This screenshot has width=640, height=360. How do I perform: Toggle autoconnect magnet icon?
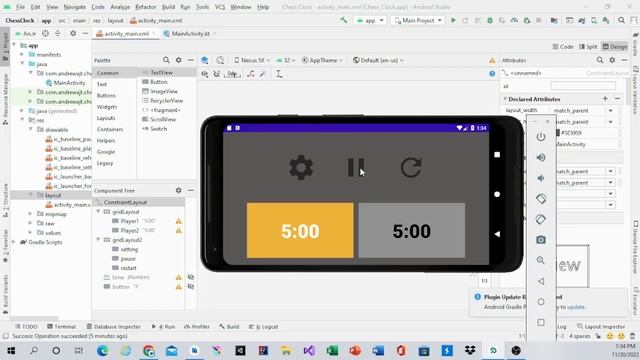point(217,74)
